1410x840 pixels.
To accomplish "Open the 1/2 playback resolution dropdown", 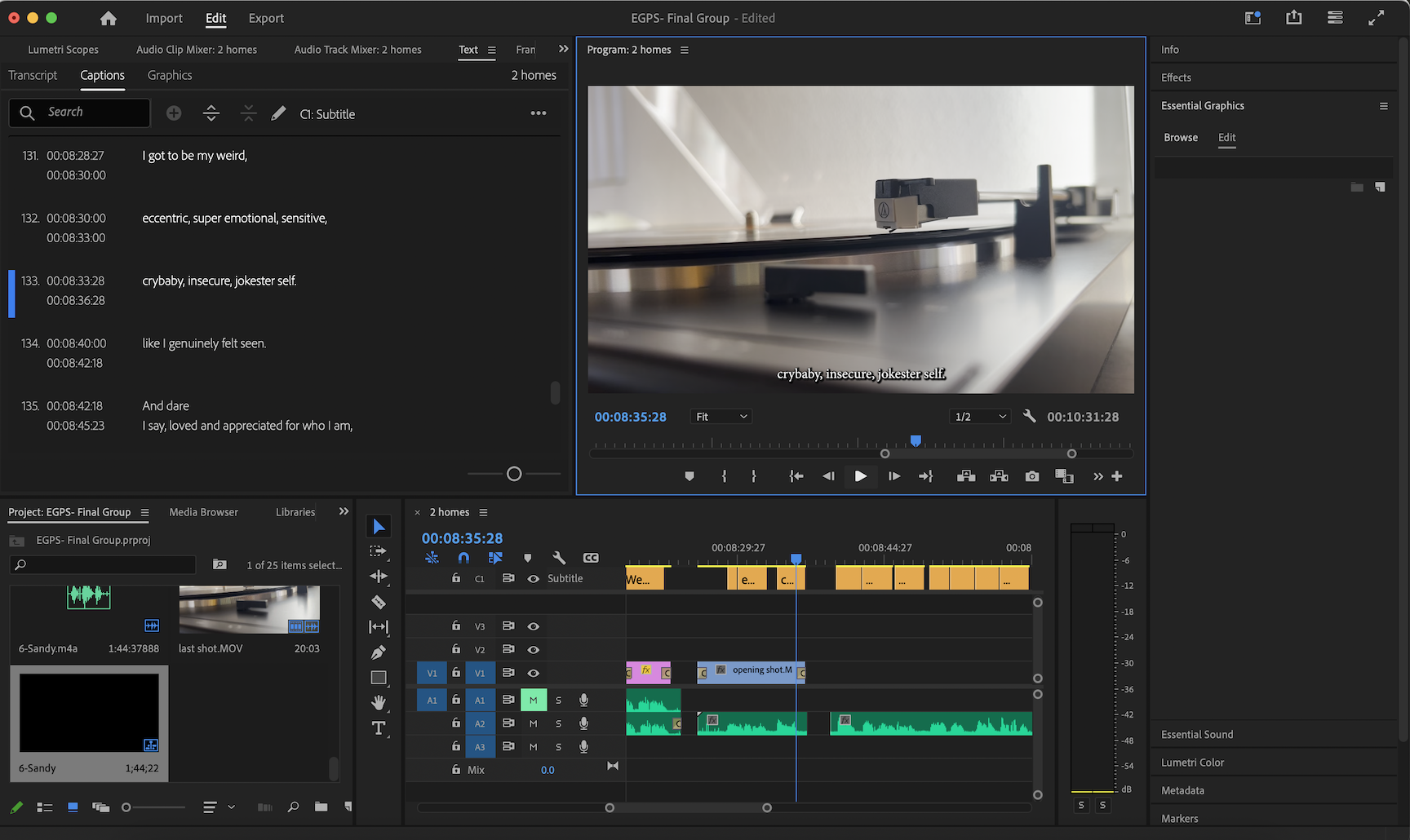I will click(981, 417).
